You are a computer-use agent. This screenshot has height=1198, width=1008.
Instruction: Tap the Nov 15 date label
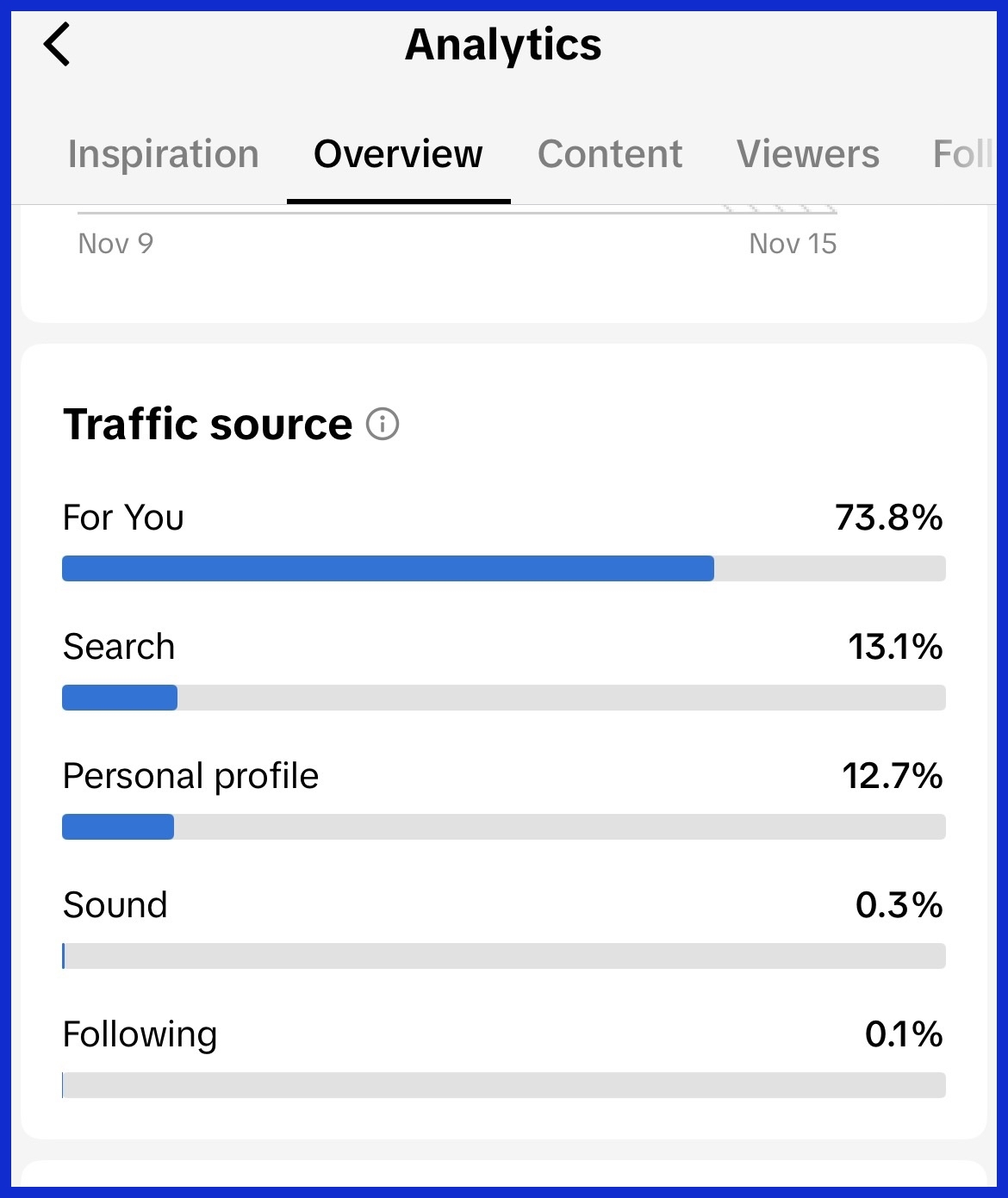tap(792, 244)
